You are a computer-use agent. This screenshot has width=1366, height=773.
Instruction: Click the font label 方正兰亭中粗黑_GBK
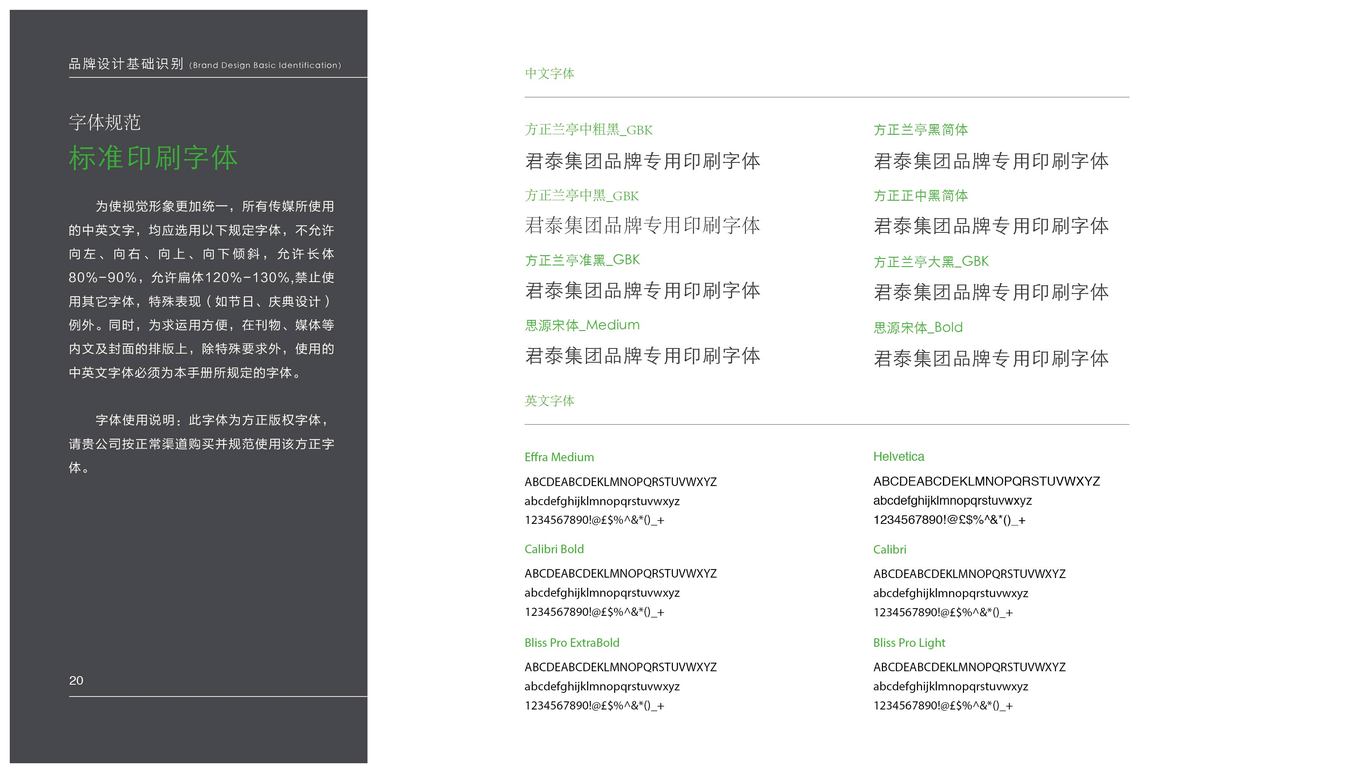click(x=589, y=129)
